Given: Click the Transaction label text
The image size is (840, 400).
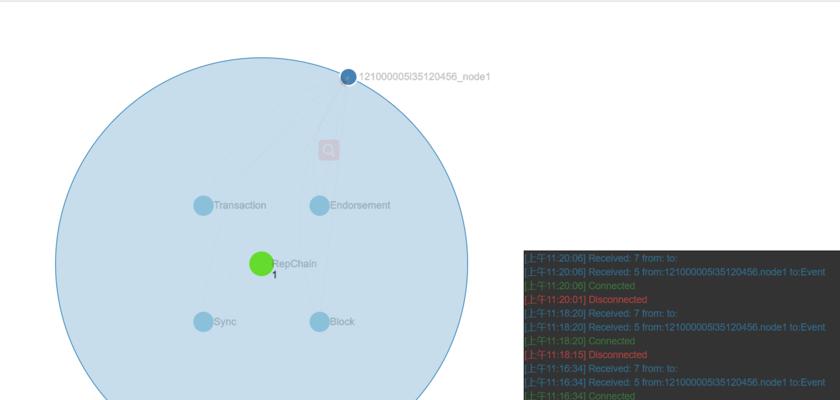Looking at the screenshot, I should pyautogui.click(x=240, y=205).
